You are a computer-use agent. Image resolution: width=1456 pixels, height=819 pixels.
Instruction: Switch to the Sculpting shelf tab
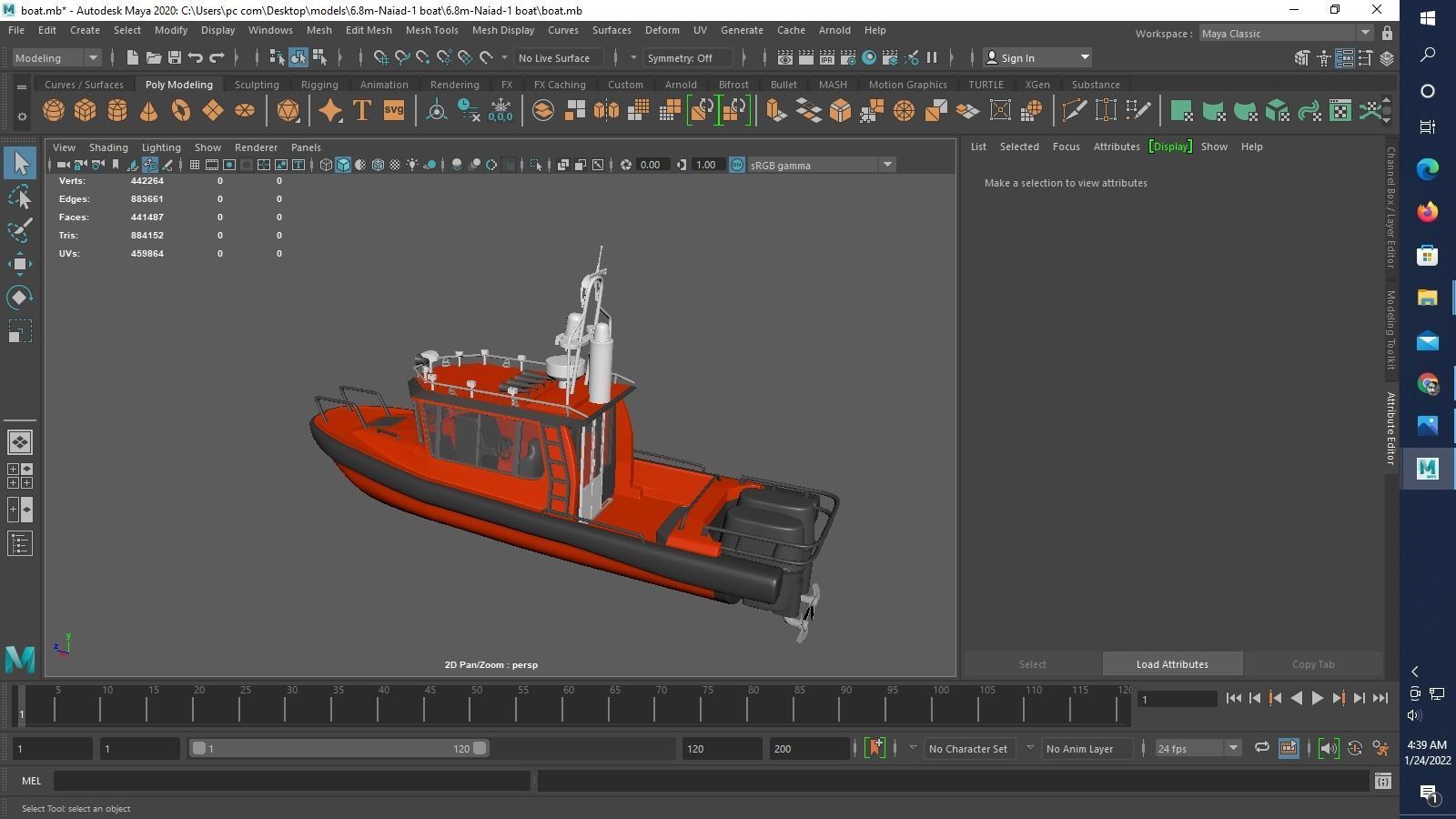tap(257, 85)
